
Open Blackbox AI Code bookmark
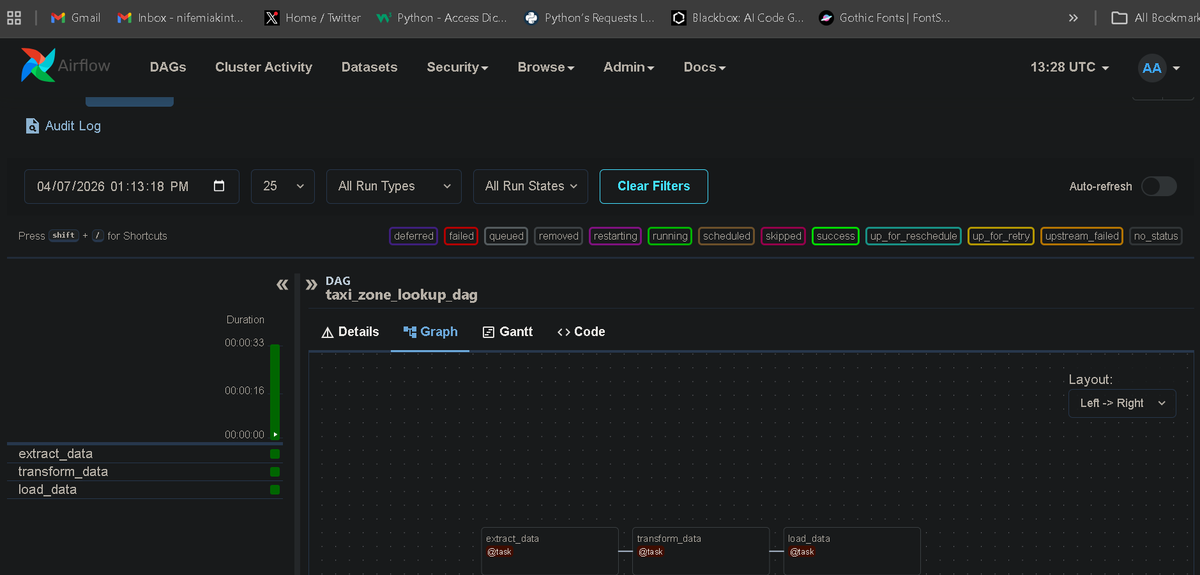point(738,18)
